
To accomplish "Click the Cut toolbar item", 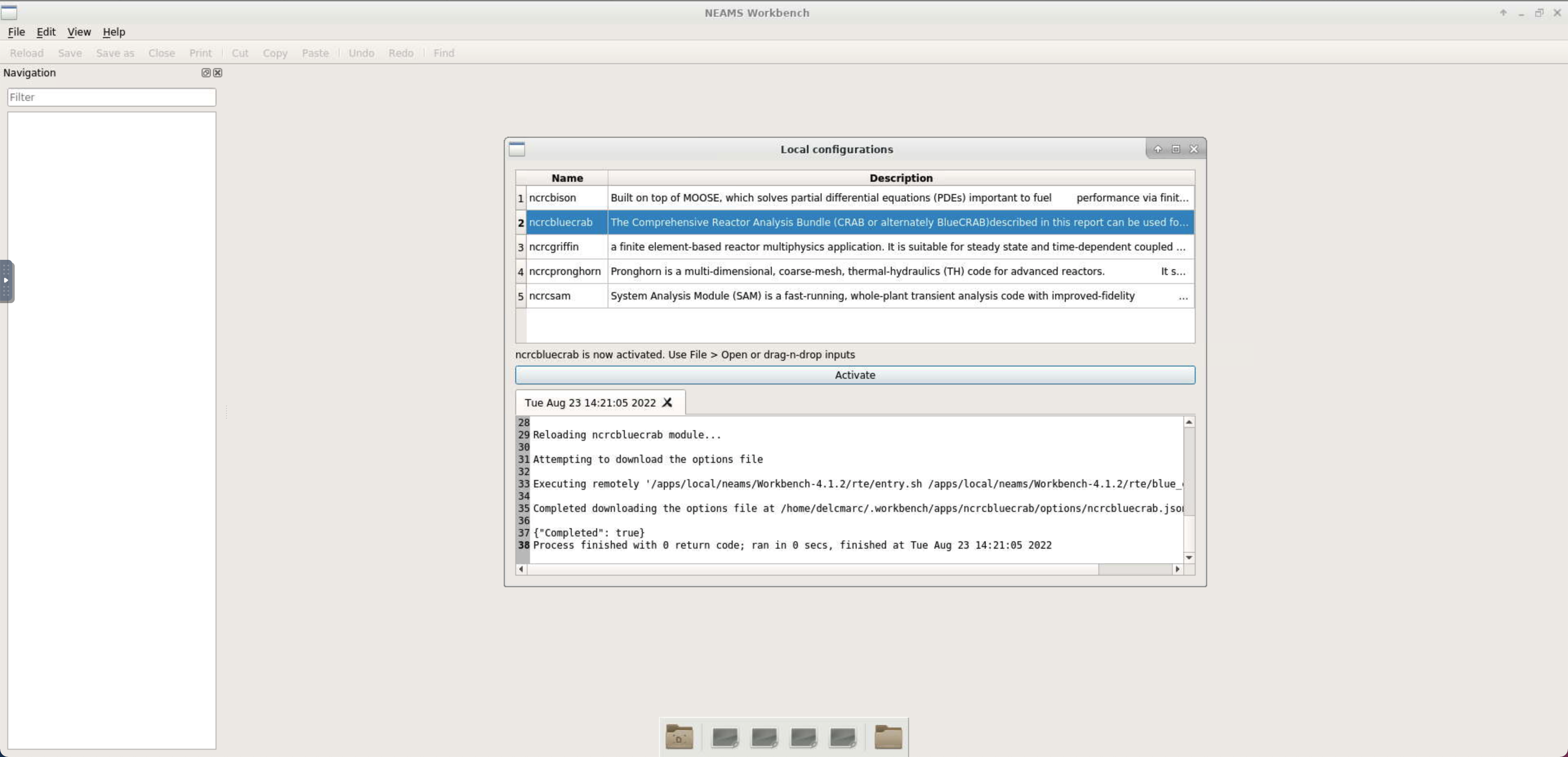I will click(x=240, y=53).
